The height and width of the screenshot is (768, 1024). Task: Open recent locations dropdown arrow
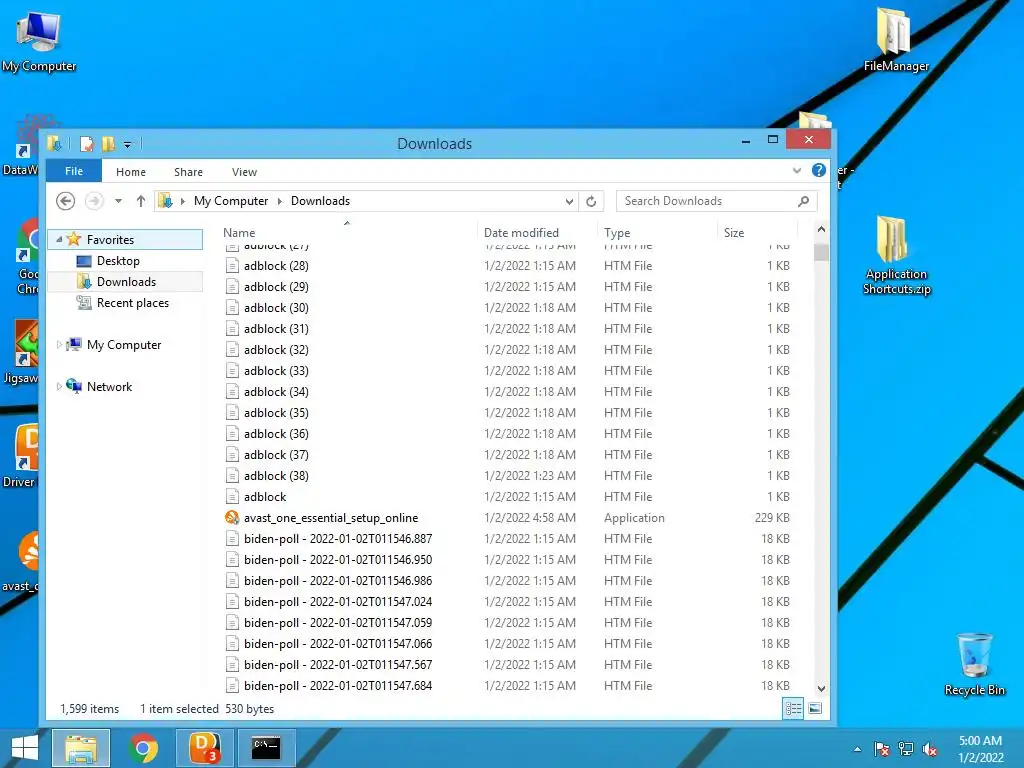coord(118,201)
